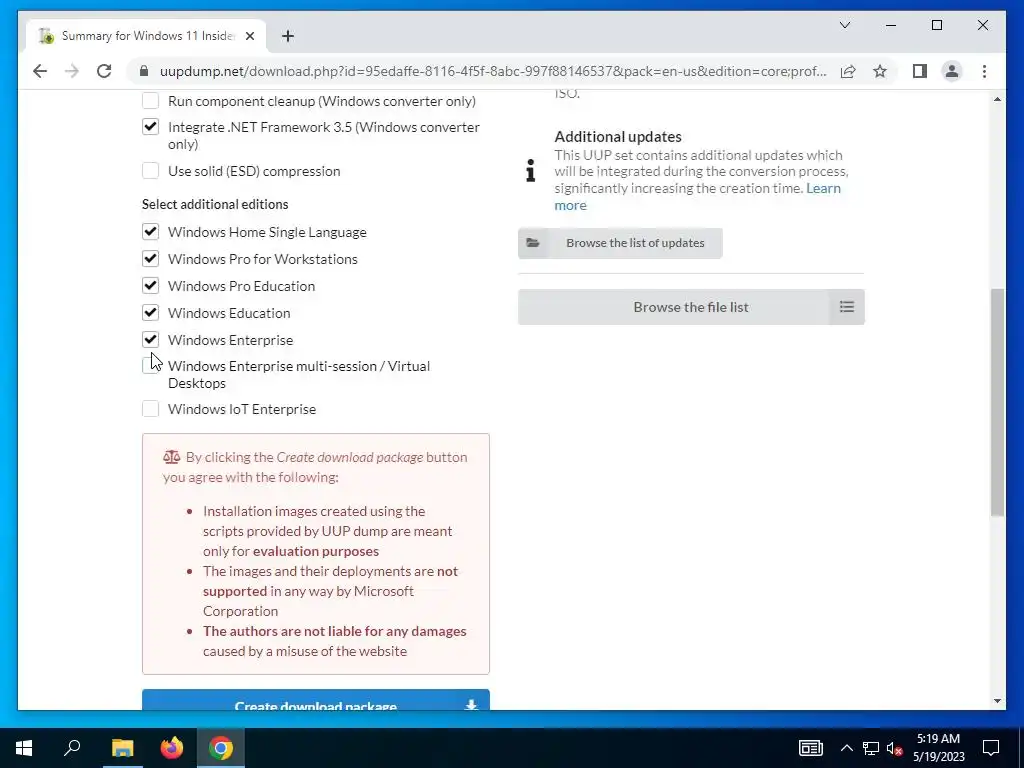Open File Explorer from taskbar
This screenshot has height=768, width=1024.
[x=122, y=748]
